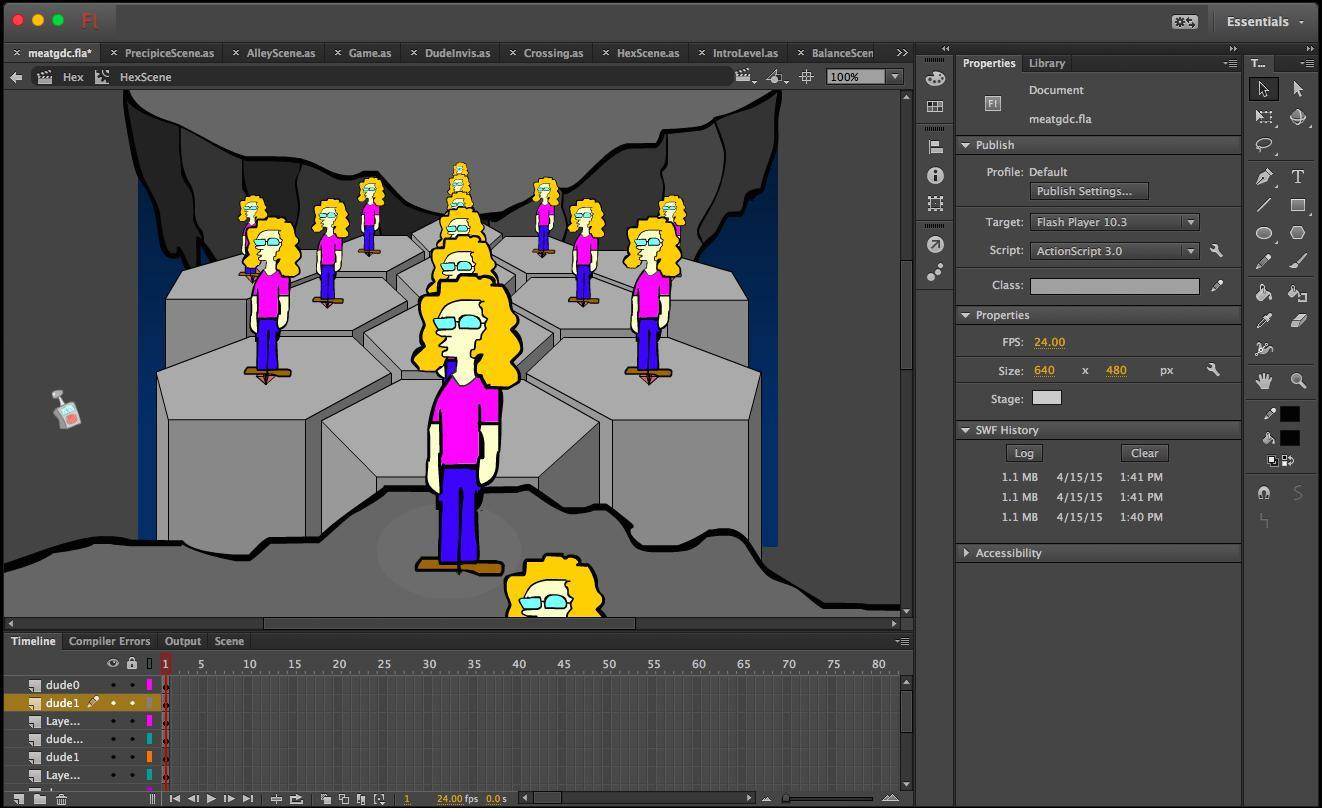Toggle Snap to Objects magnet option

(x=1264, y=493)
